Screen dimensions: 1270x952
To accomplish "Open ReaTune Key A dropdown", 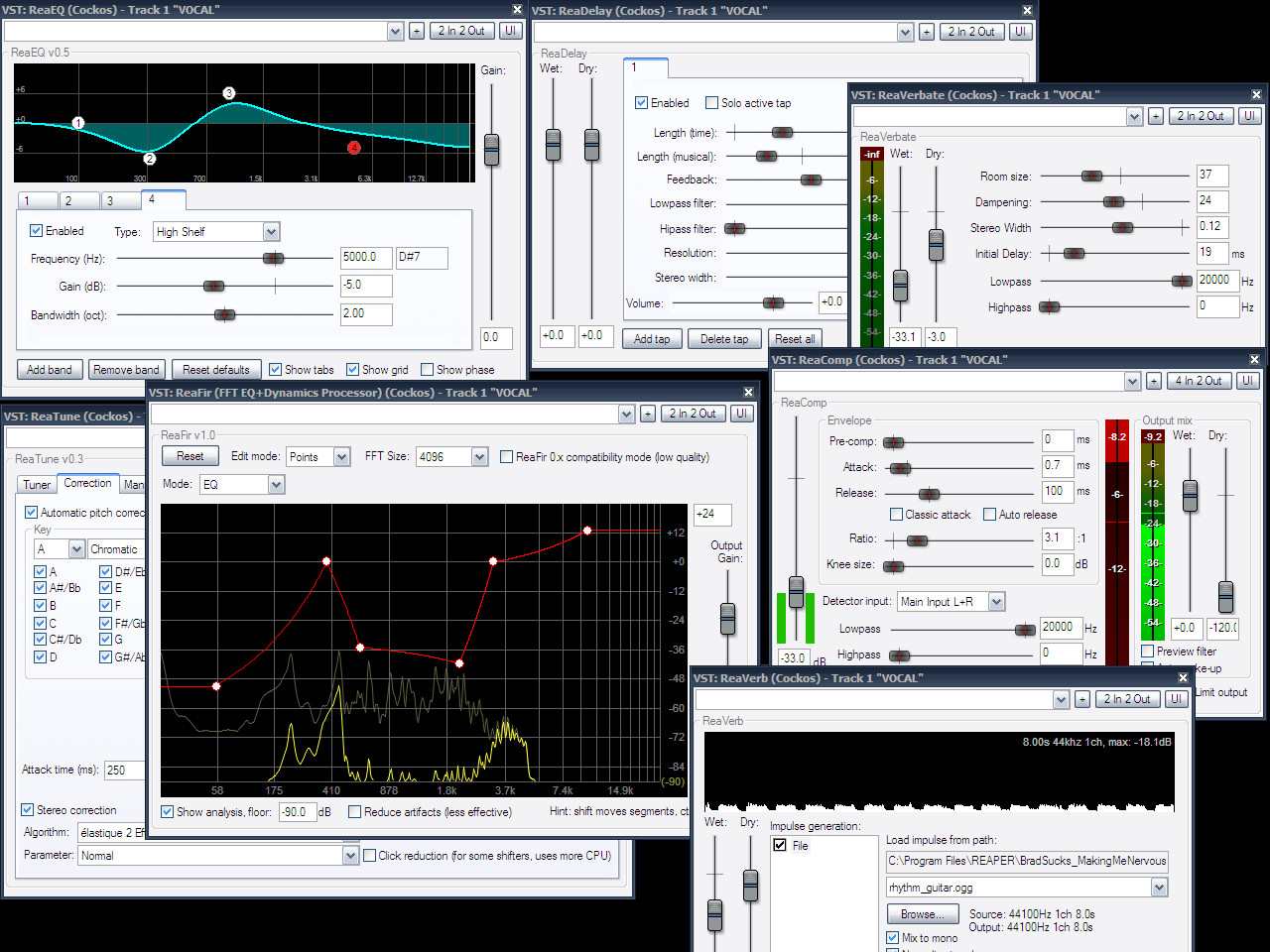I will (76, 549).
